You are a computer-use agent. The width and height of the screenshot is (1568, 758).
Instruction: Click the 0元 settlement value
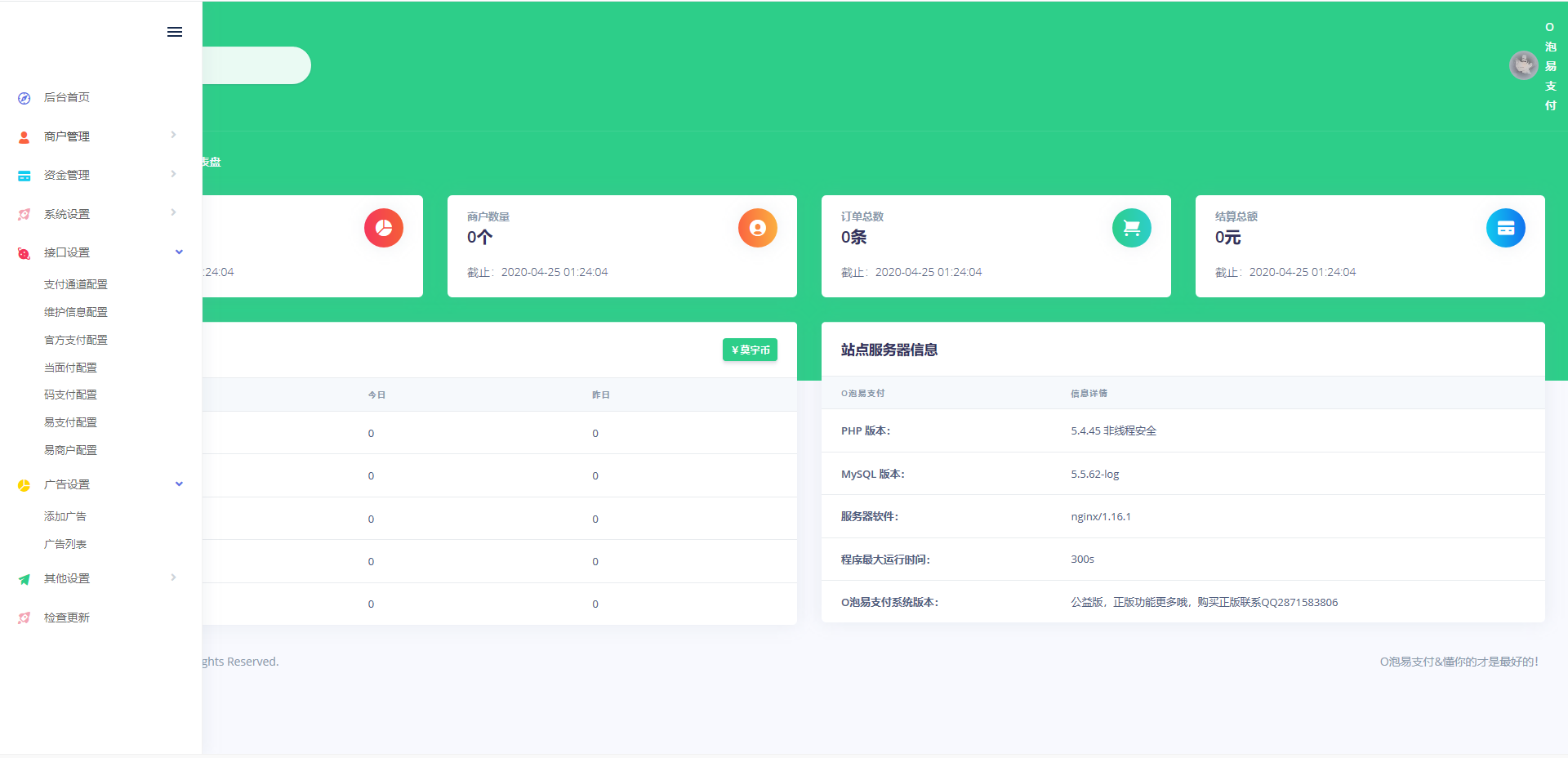coord(1228,237)
